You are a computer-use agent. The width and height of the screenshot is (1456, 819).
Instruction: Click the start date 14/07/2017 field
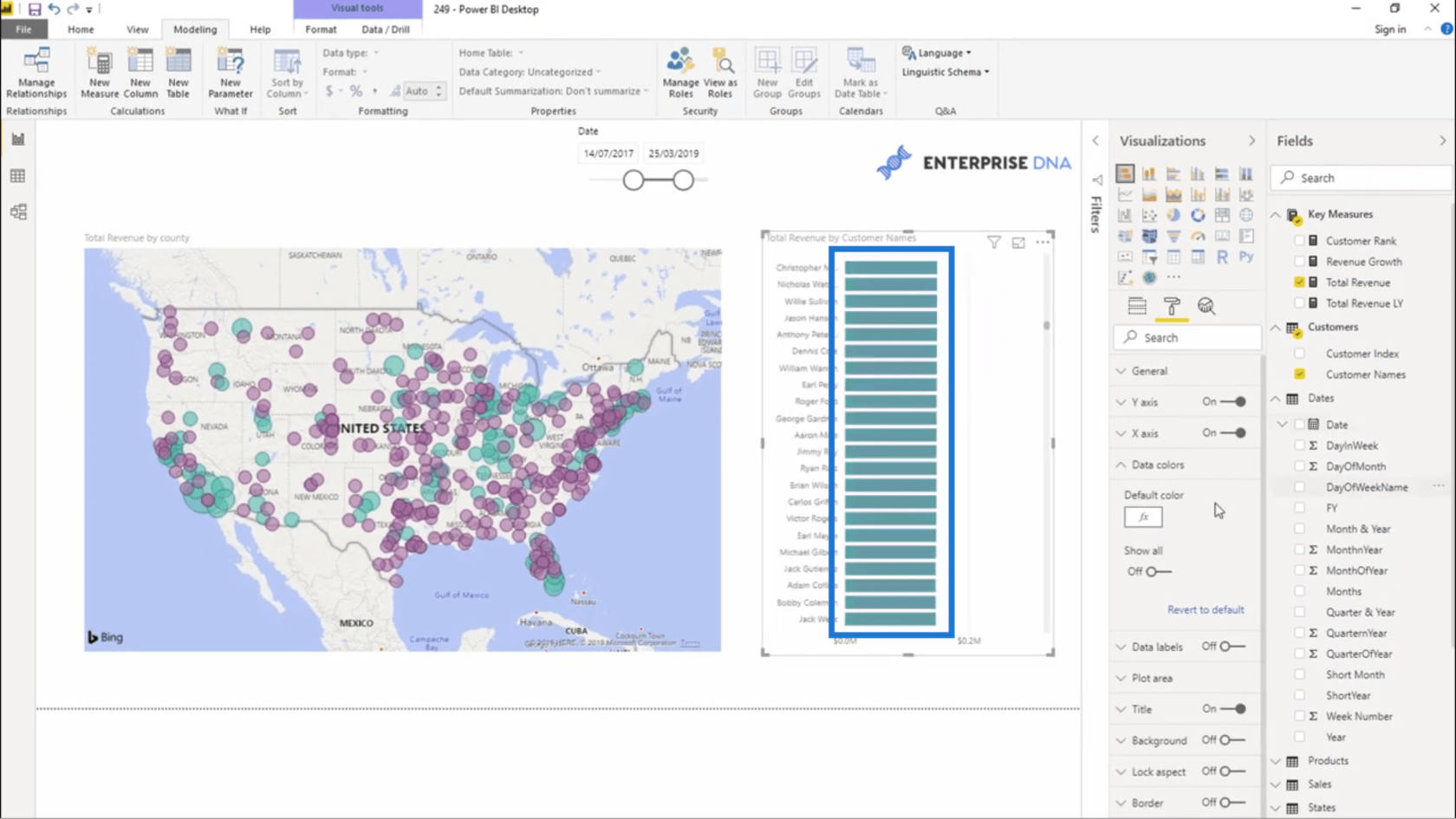click(608, 153)
